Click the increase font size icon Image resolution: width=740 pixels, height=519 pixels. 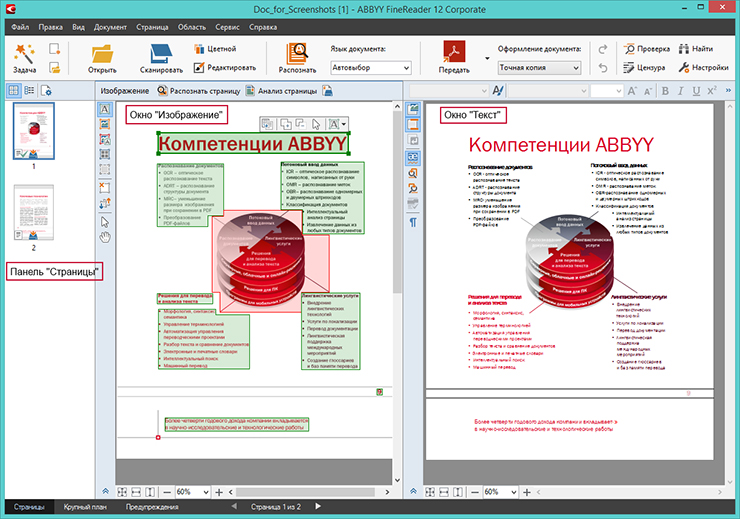[x=632, y=91]
